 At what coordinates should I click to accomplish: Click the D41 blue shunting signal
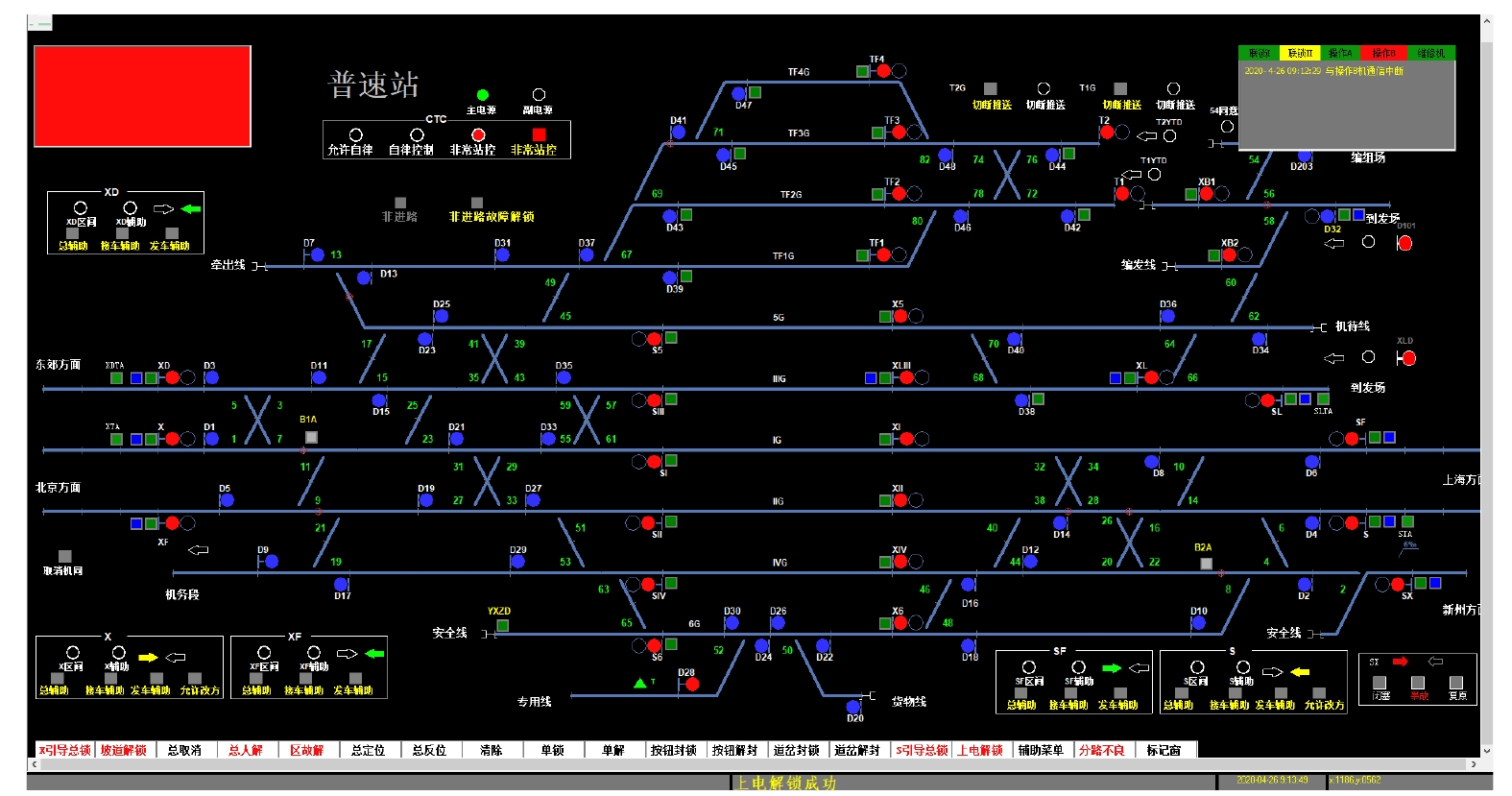pos(678,133)
